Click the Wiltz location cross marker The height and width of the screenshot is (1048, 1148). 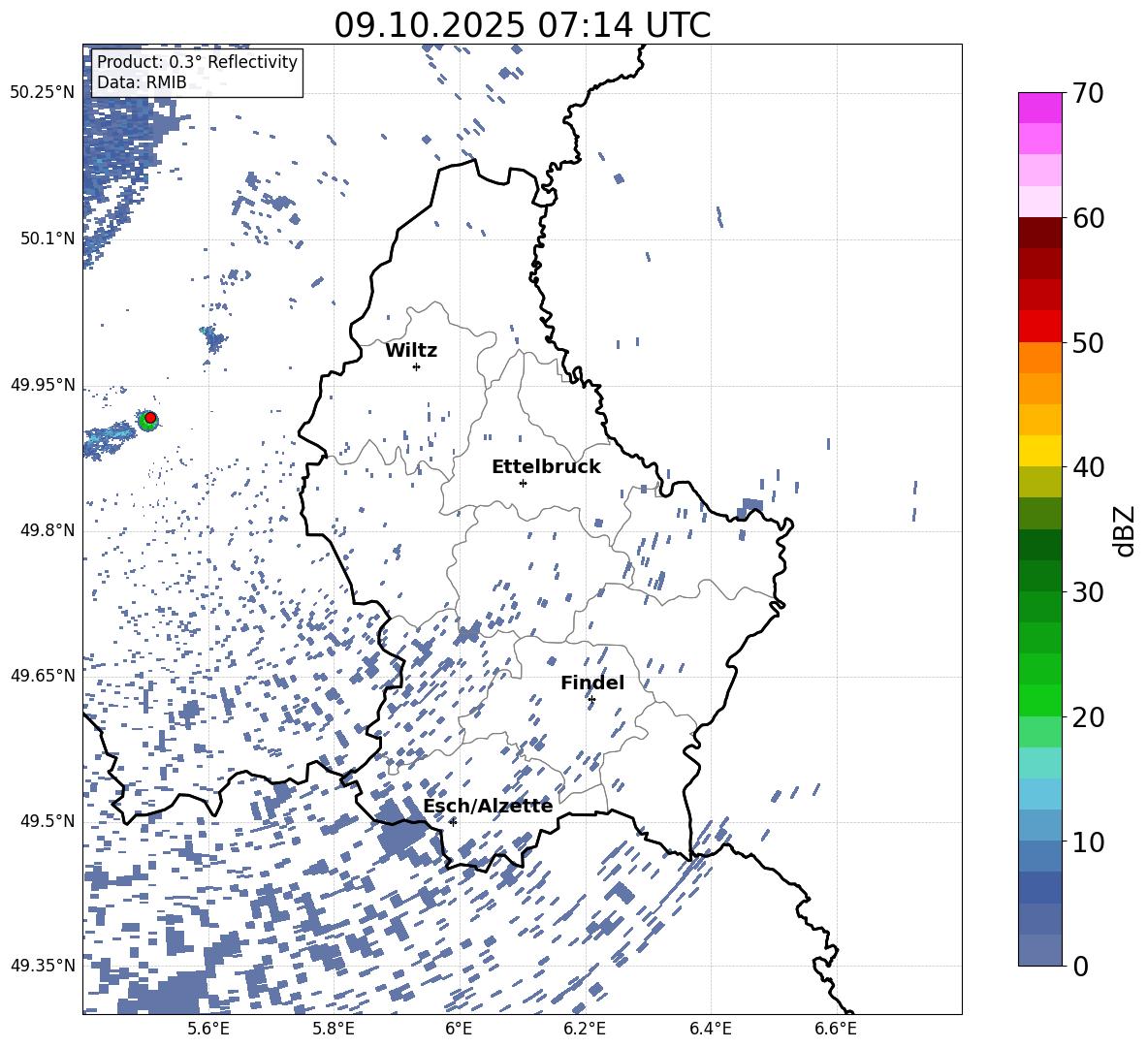(x=416, y=366)
